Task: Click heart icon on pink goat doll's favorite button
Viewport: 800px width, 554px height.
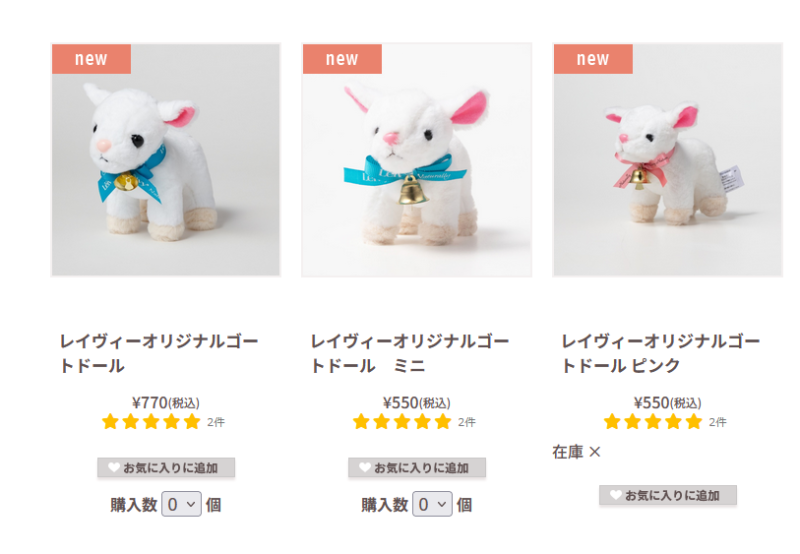Action: [616, 495]
